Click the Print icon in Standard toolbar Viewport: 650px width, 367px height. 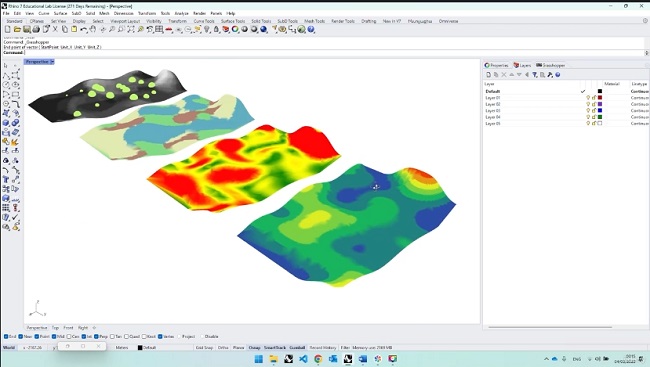pyautogui.click(x=36, y=29)
